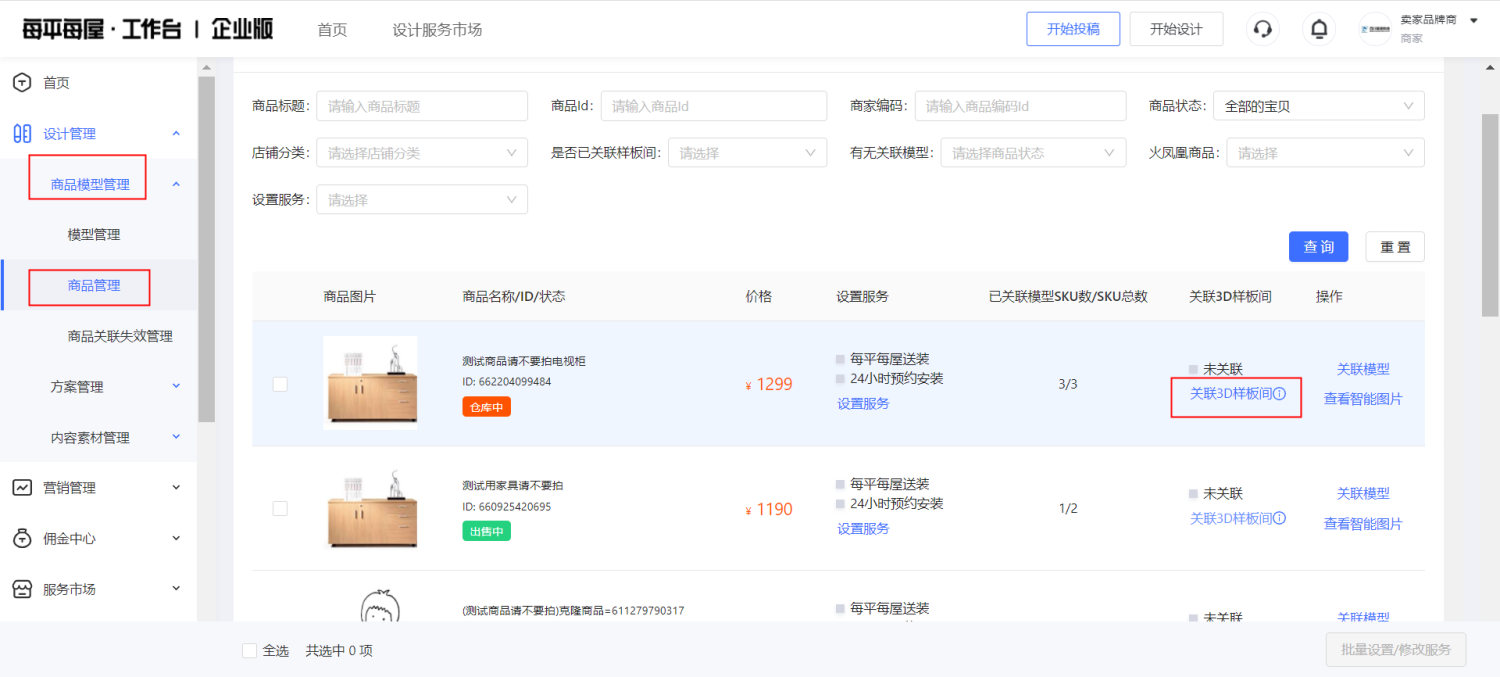Open notifications bell icon
Screen dimensions: 1500x677
coord(1319,29)
